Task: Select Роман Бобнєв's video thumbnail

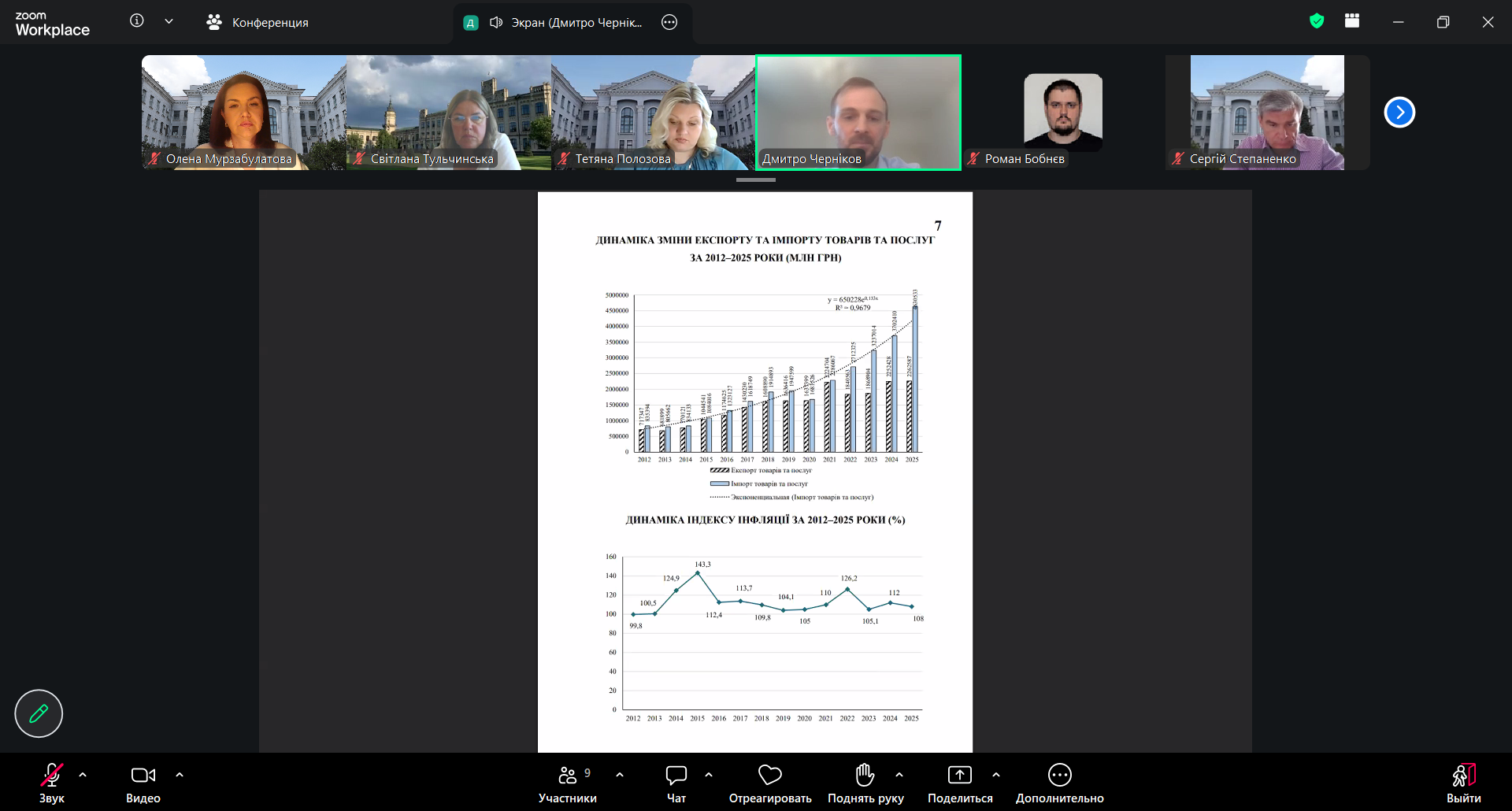Action: 1063,113
